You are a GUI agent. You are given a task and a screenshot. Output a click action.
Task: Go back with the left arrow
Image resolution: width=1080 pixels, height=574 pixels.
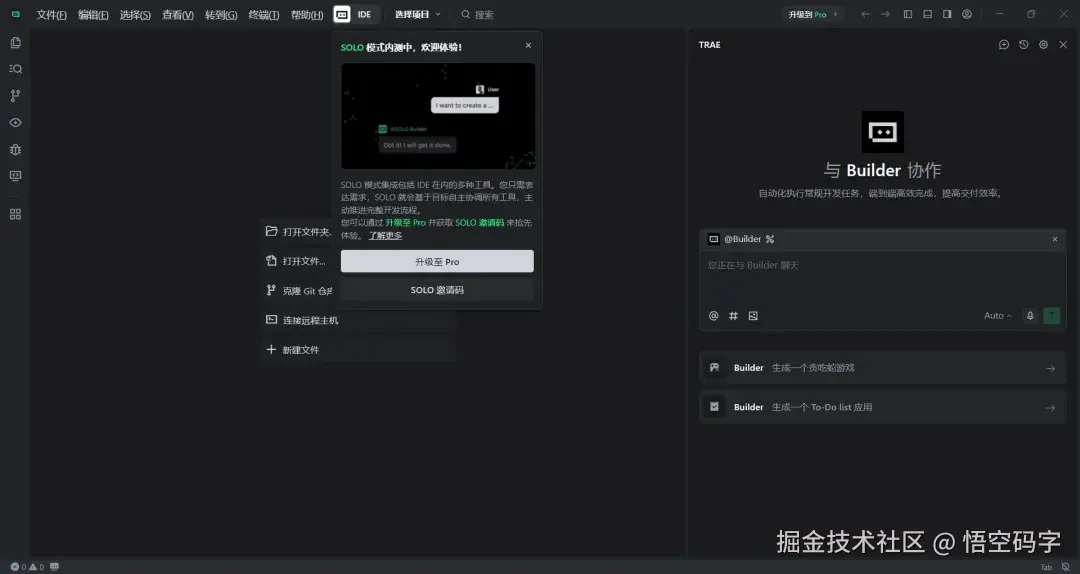[866, 14]
